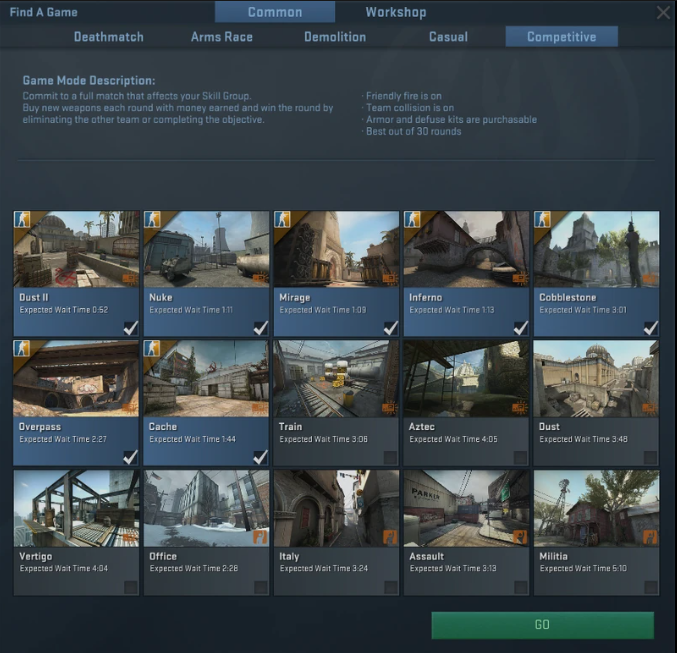
Task: Select the Competitive game mode tab
Action: [561, 37]
